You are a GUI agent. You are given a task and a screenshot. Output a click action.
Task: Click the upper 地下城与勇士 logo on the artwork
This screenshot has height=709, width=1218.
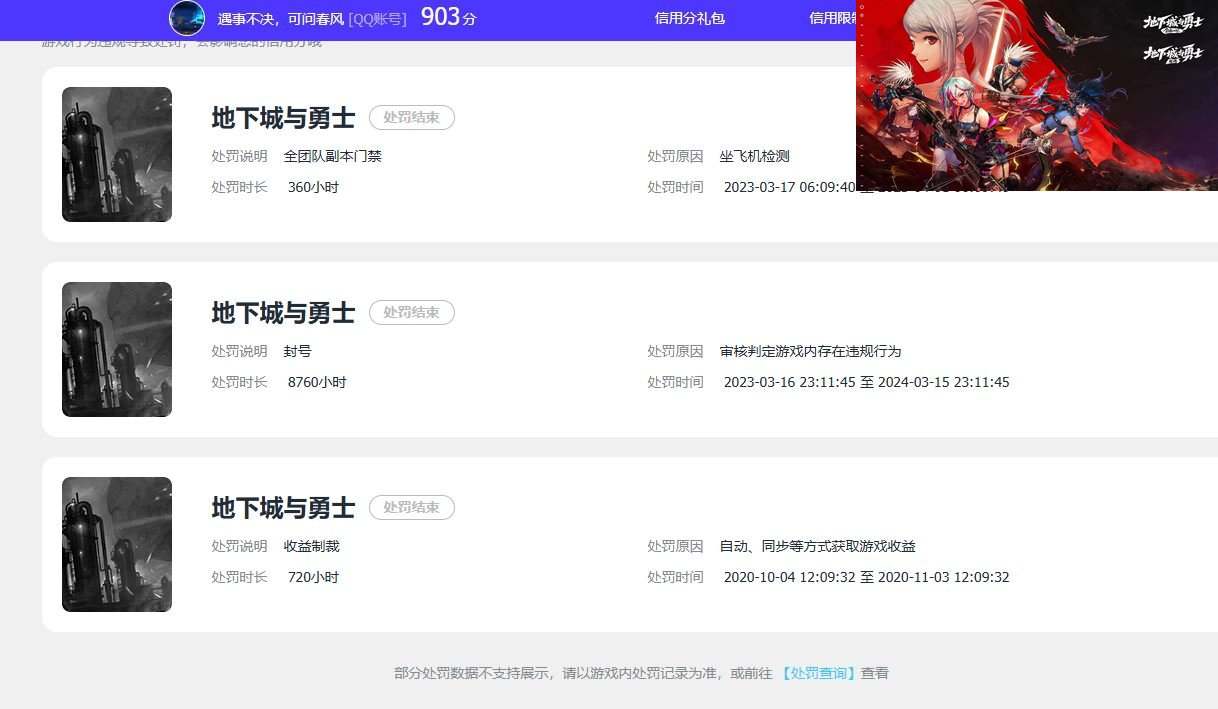[1173, 23]
